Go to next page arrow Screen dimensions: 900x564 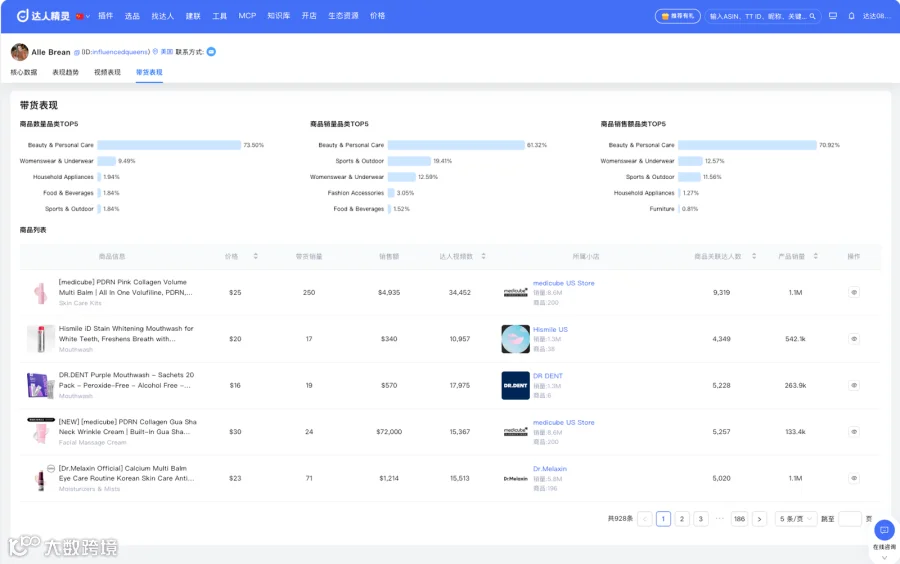(759, 519)
